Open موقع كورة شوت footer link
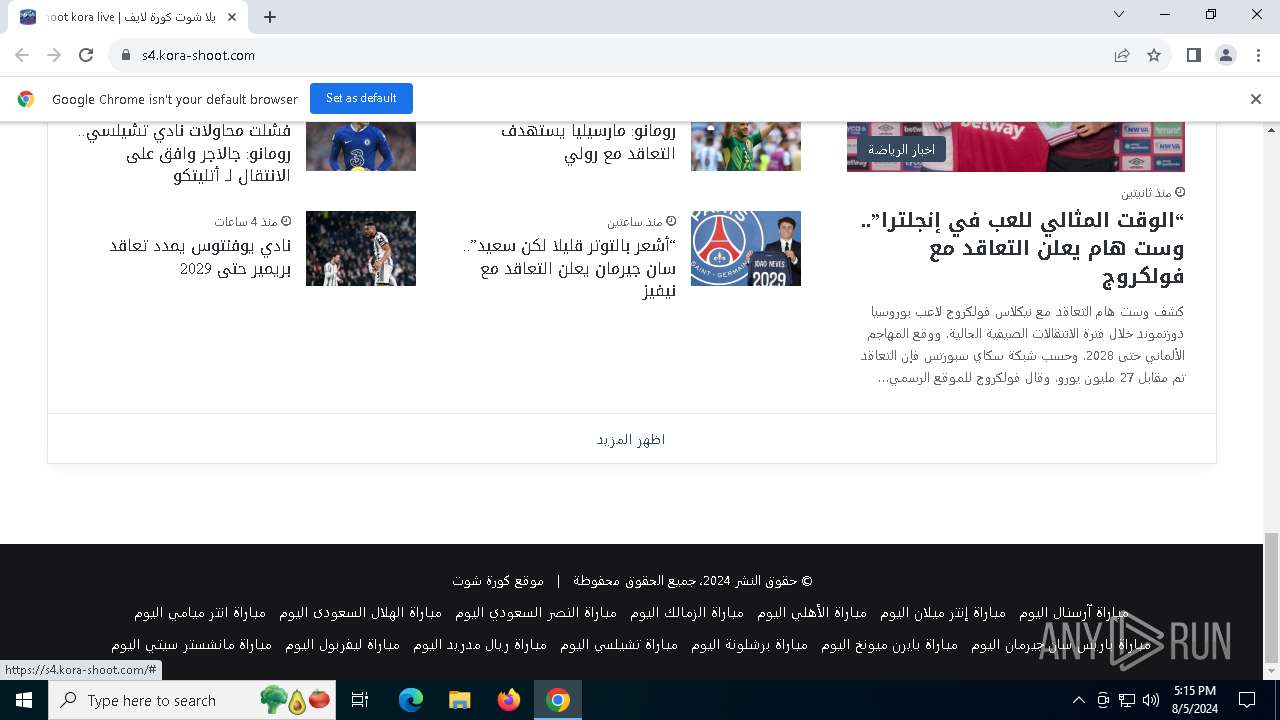 498,580
